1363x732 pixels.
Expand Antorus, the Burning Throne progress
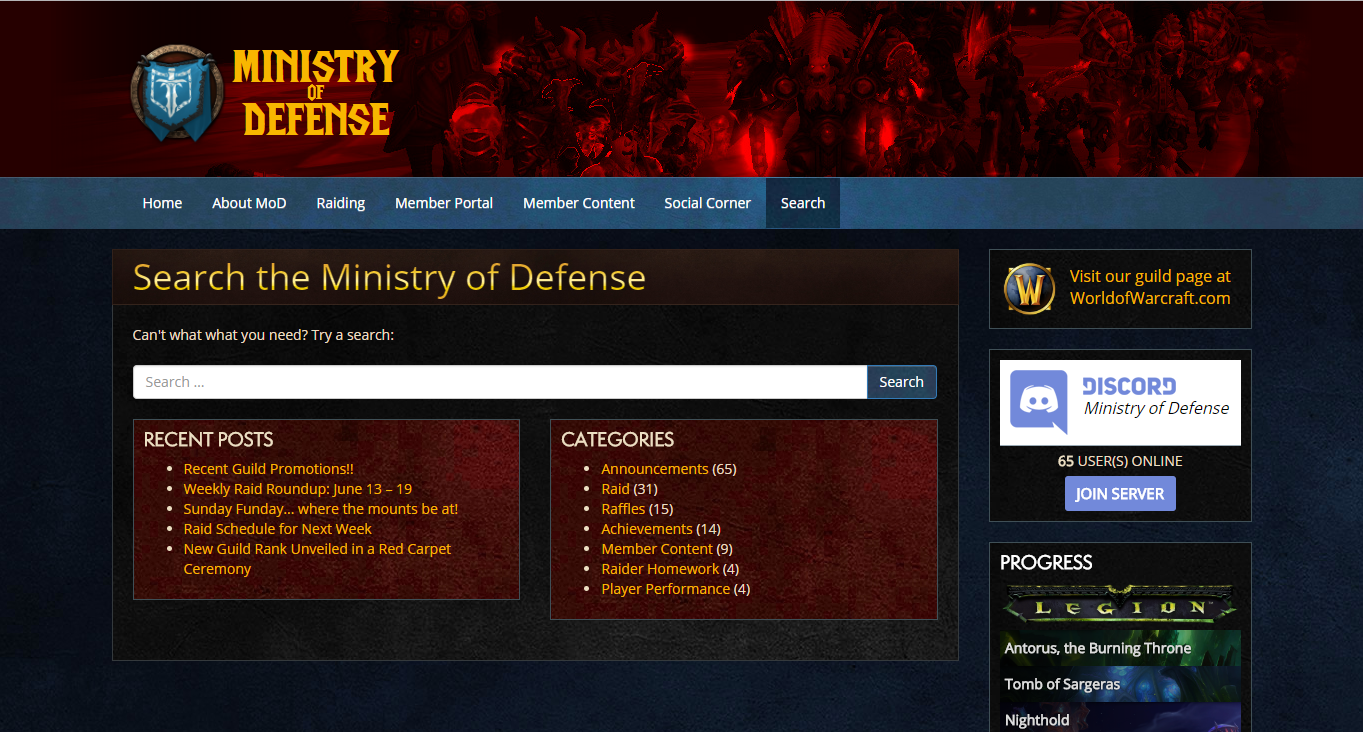pyautogui.click(x=1120, y=648)
